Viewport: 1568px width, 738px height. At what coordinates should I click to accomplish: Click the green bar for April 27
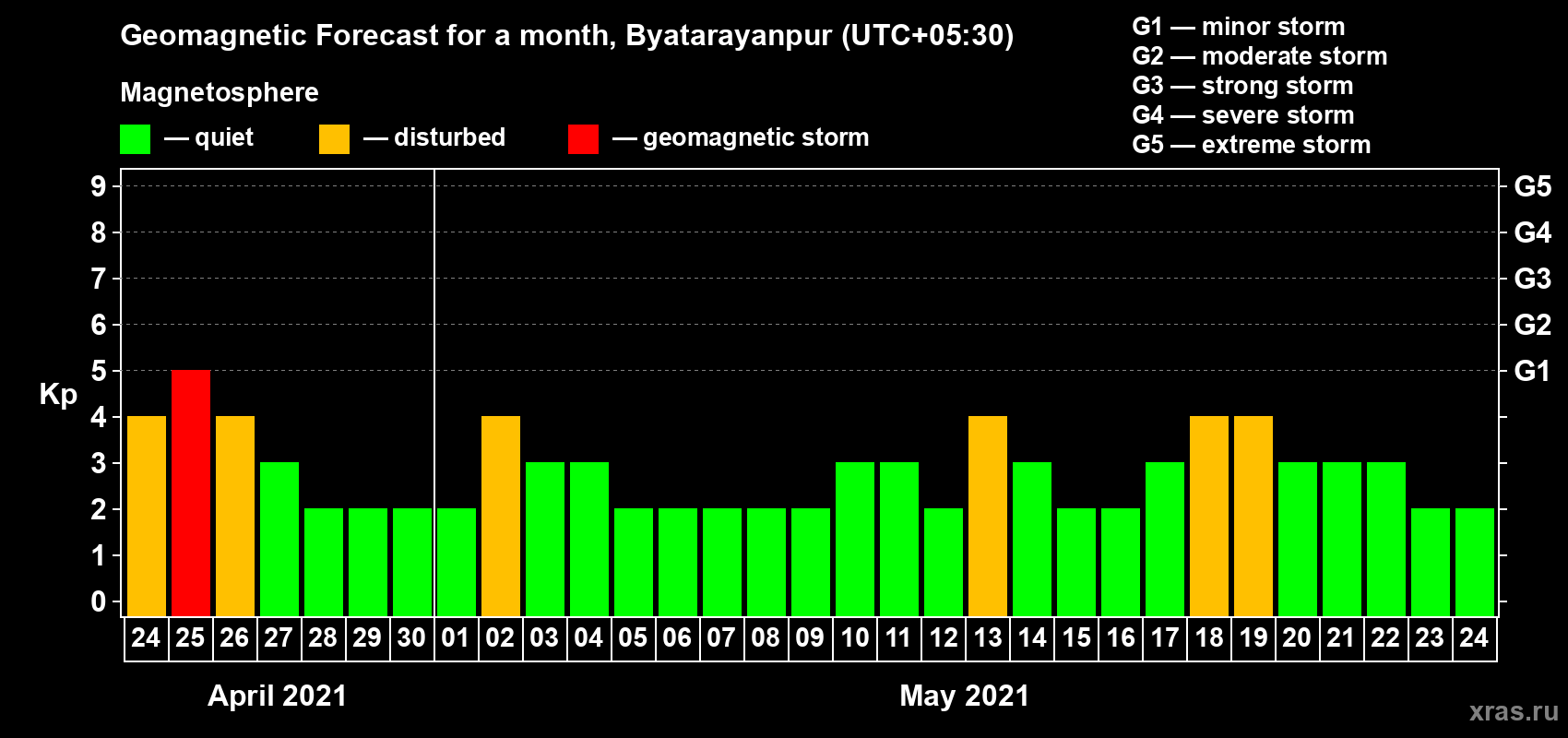(279, 540)
